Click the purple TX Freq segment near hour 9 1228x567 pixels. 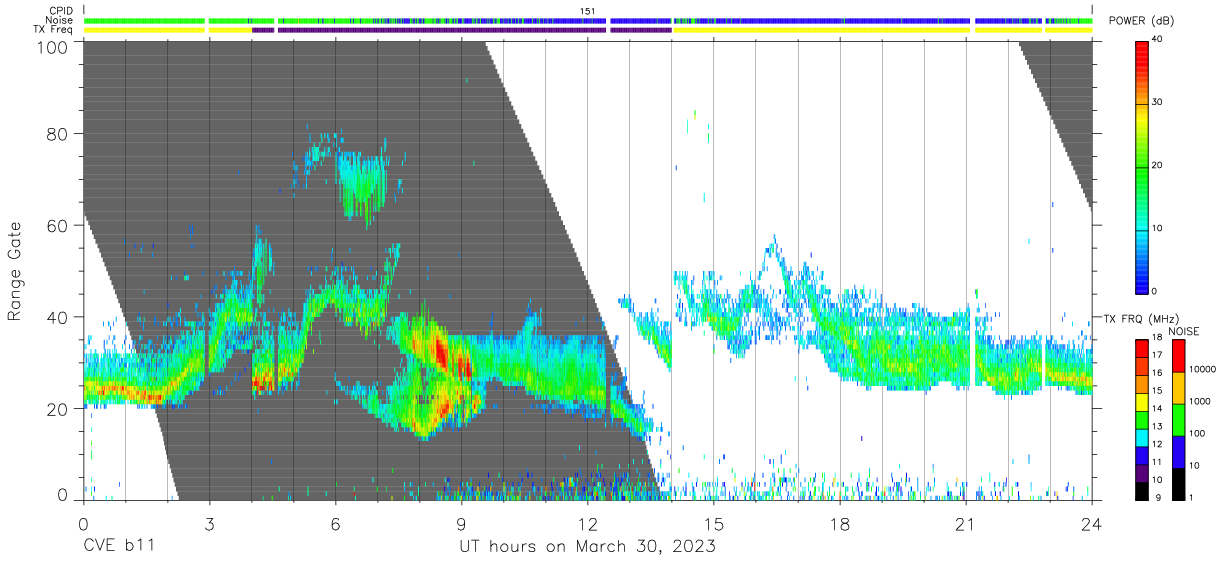[x=441, y=30]
